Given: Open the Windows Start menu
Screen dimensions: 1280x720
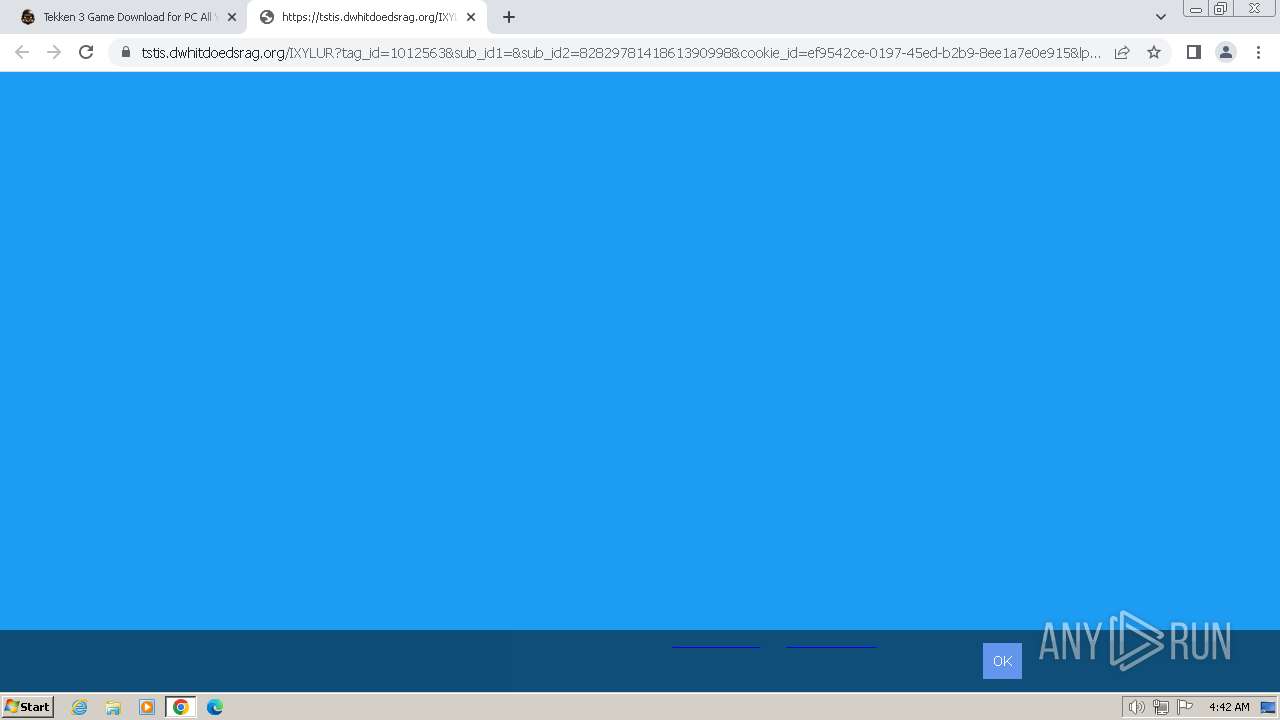Looking at the screenshot, I should [x=28, y=707].
